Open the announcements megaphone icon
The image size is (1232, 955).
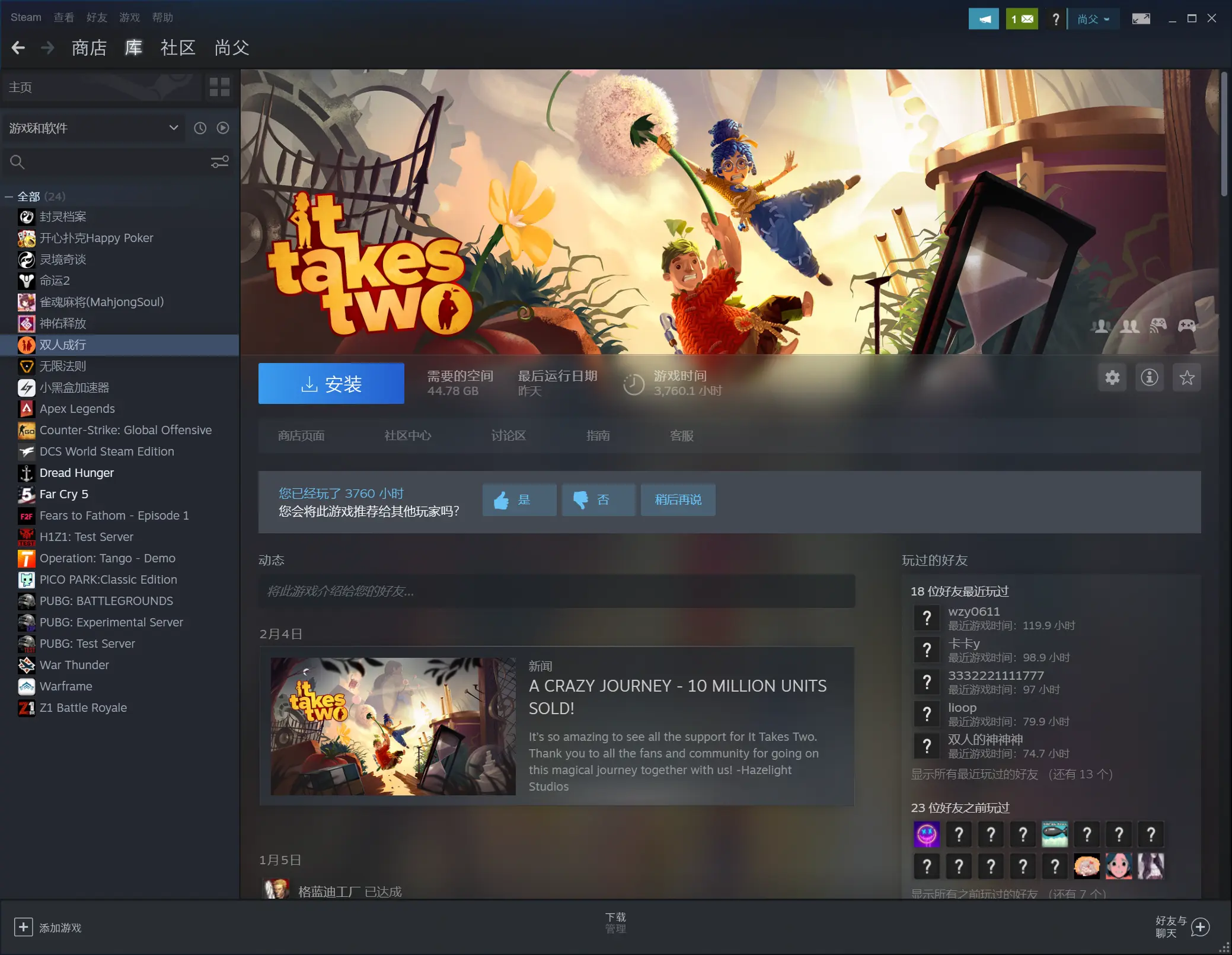click(x=984, y=19)
